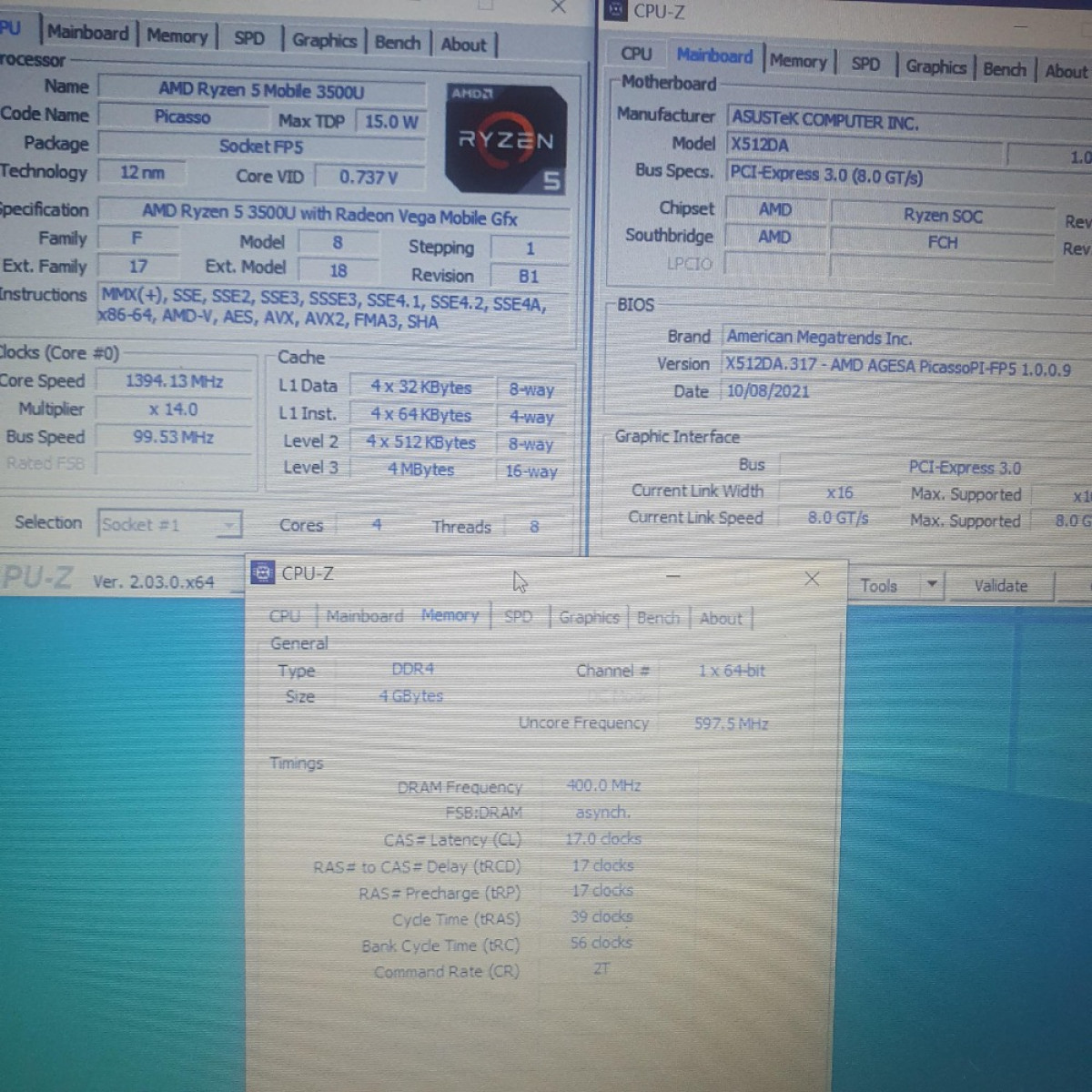Click Current Link Speed value 8.0 GT/s
Image resolution: width=1092 pixels, height=1092 pixels.
(x=839, y=519)
